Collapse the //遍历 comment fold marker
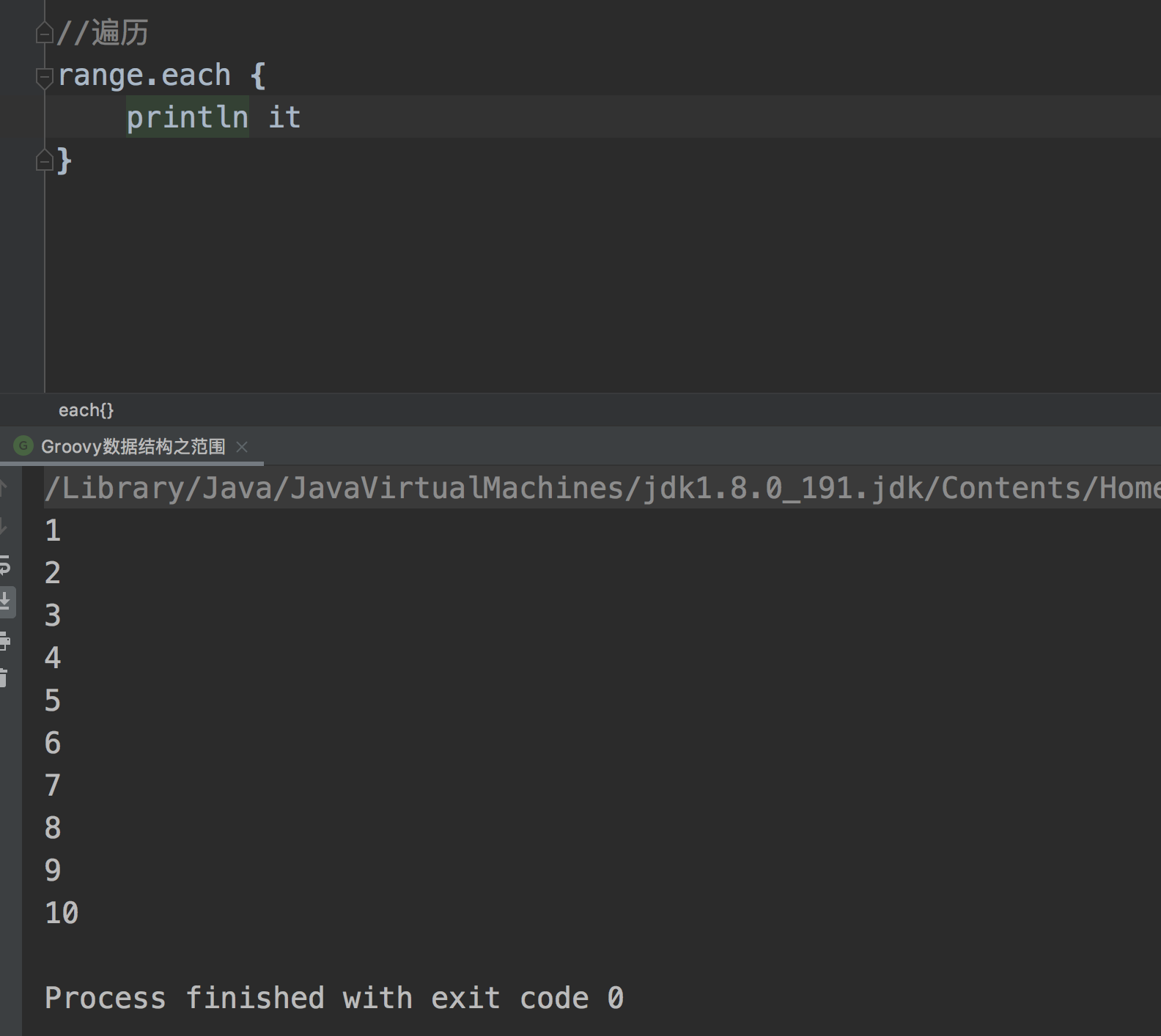The width and height of the screenshot is (1161, 1036). 45,33
